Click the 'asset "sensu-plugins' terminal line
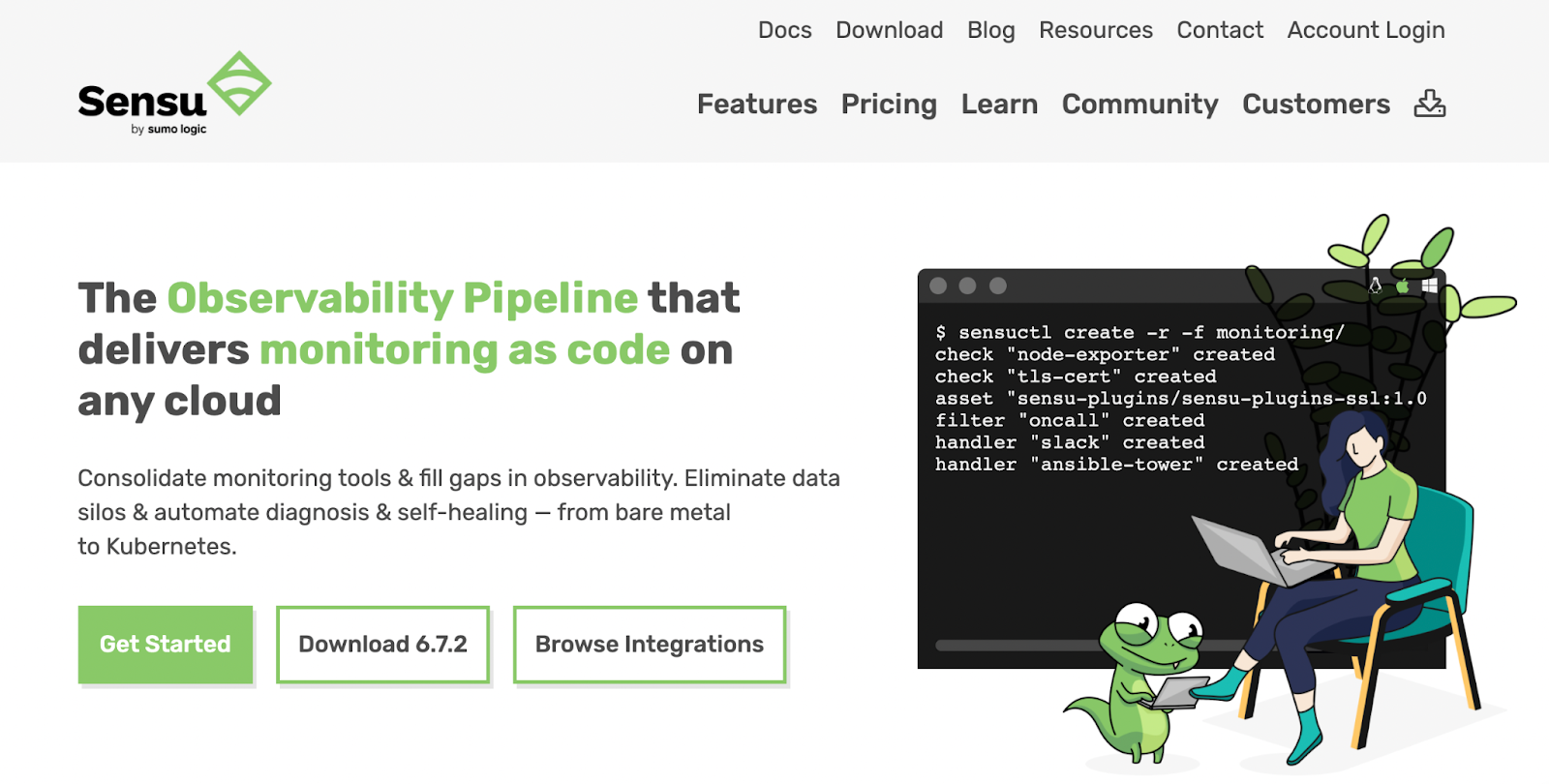1549x784 pixels. pyautogui.click(x=1180, y=398)
